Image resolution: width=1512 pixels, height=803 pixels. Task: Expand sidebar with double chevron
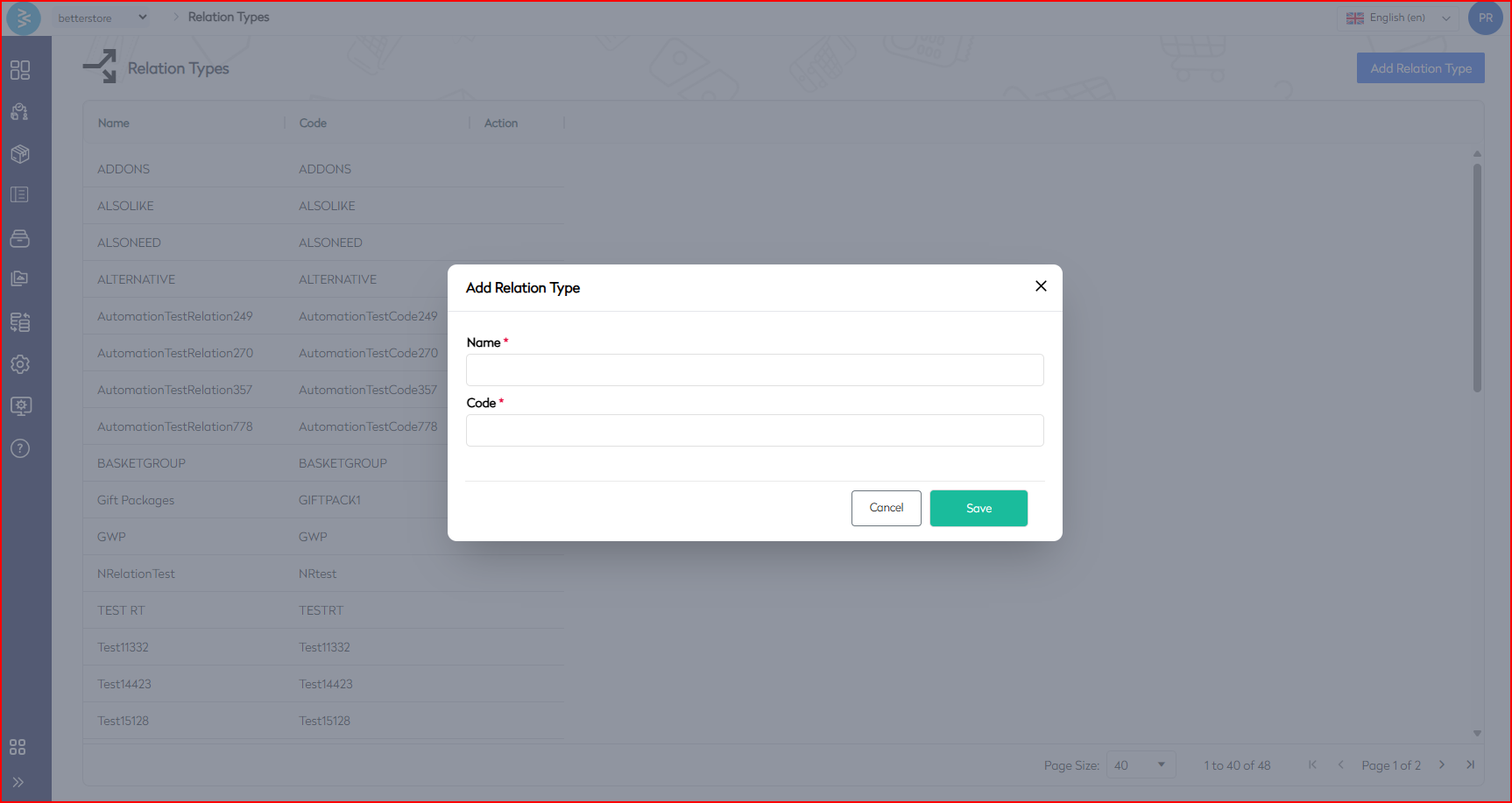[x=18, y=782]
